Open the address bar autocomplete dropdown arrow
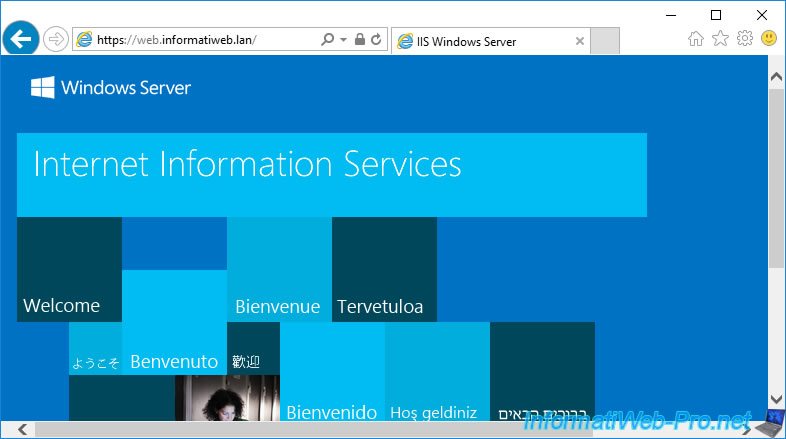This screenshot has width=786, height=439. tap(343, 39)
